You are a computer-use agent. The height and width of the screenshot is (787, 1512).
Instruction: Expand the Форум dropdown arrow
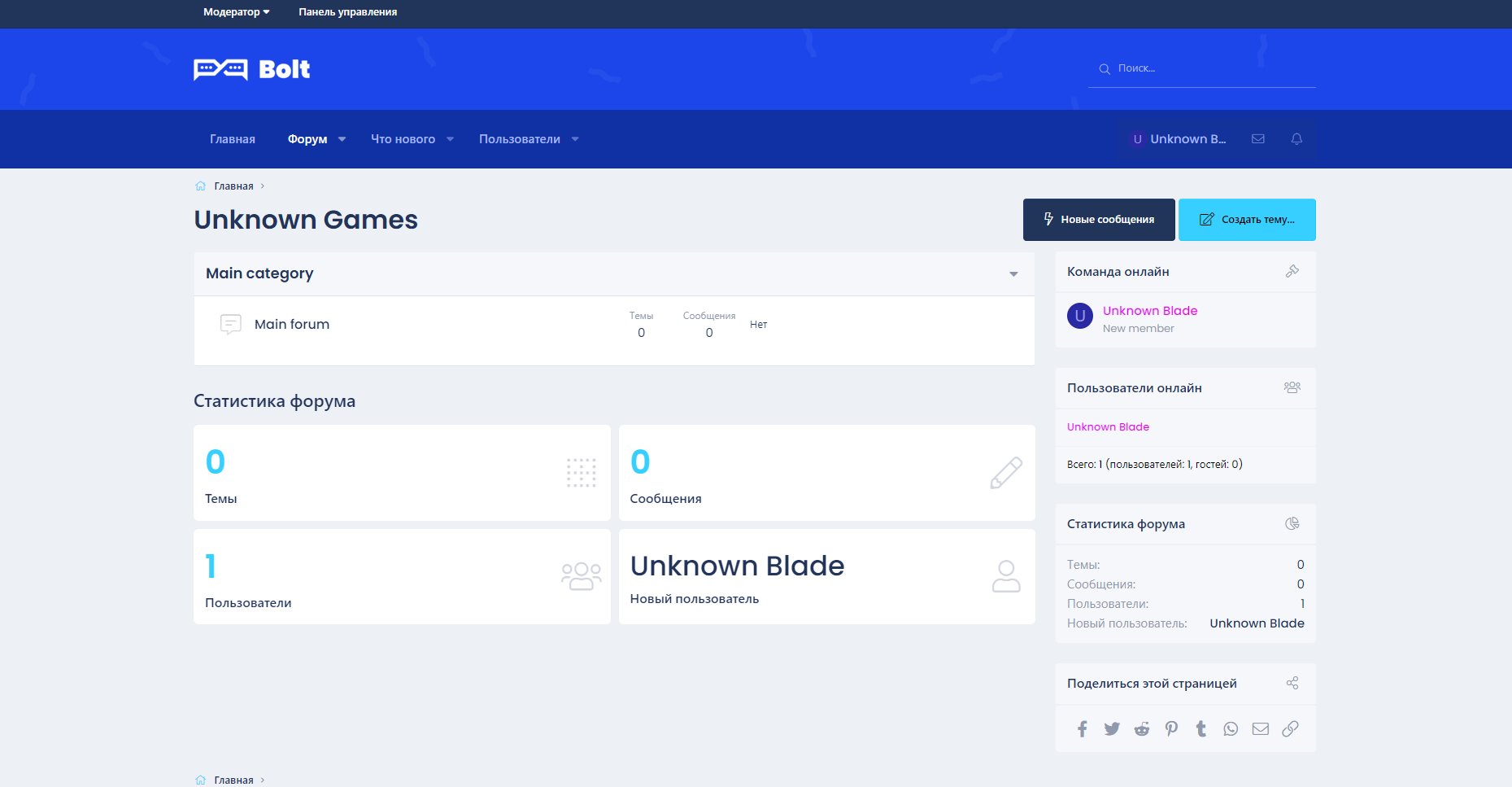pyautogui.click(x=342, y=139)
